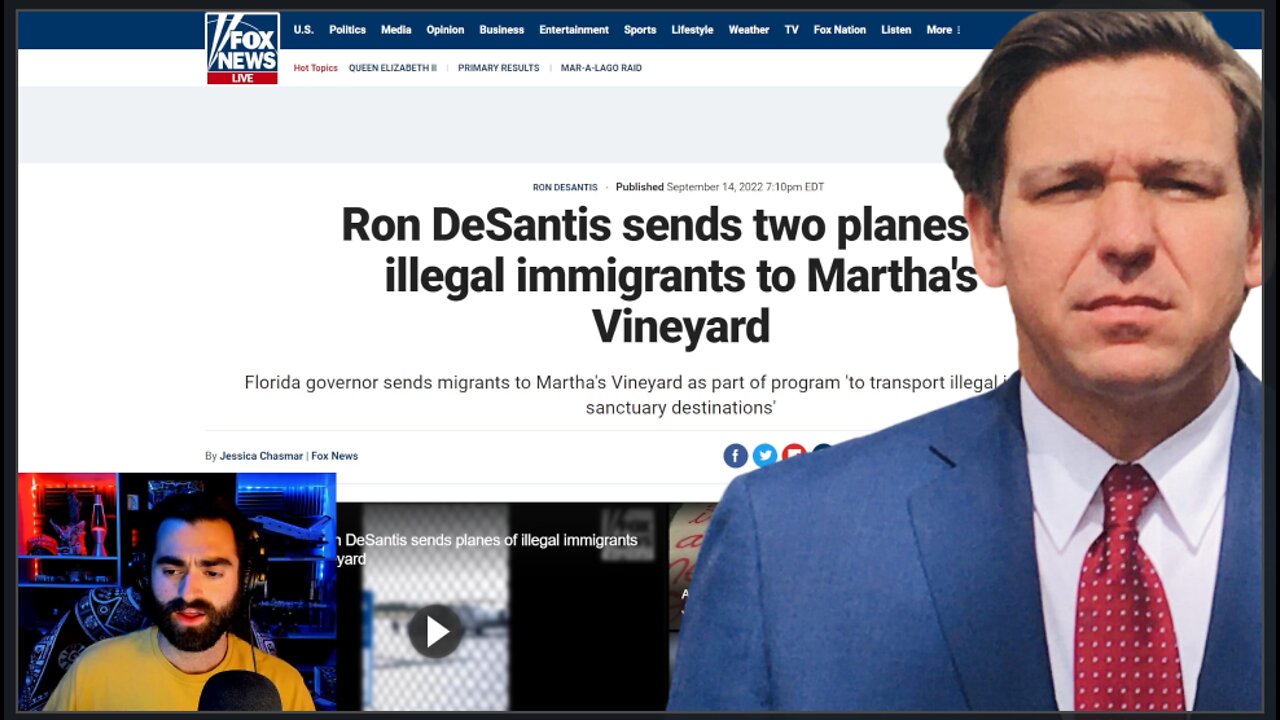The image size is (1280, 720).
Task: Open the Listen menu item
Action: (896, 30)
